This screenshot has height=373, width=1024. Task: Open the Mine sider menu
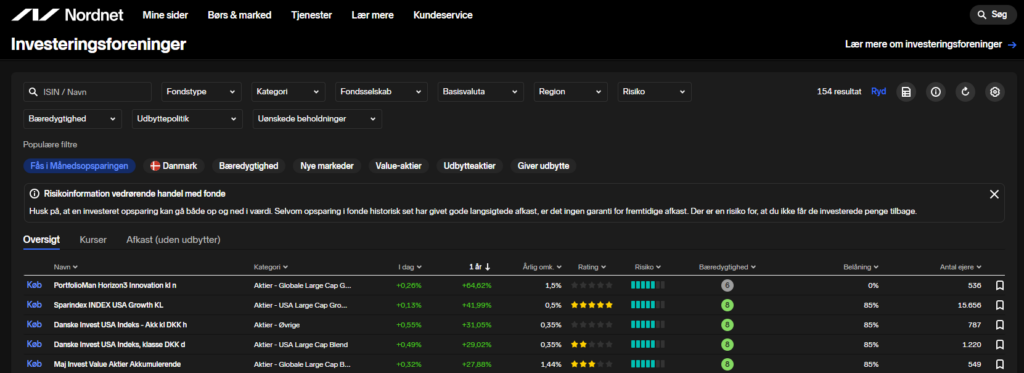[165, 15]
